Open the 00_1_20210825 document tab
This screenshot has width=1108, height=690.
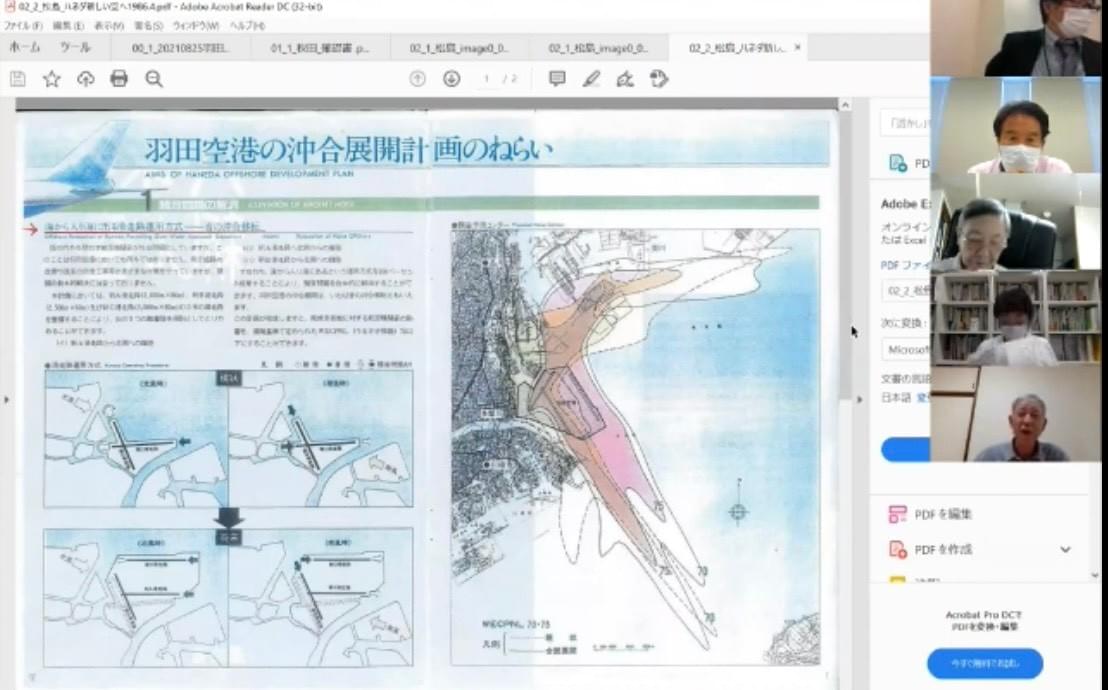[180, 48]
